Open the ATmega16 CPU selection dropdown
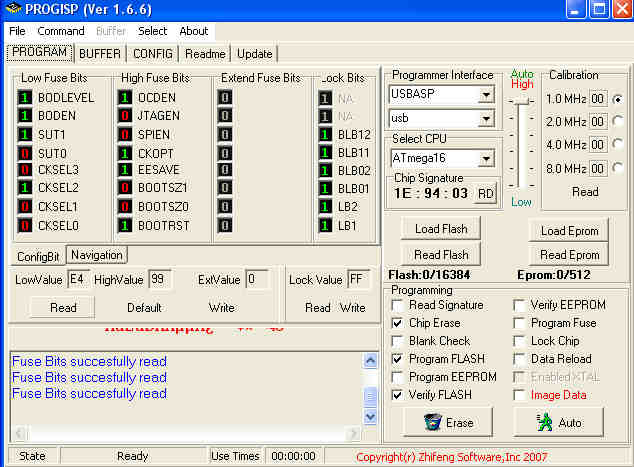634x467 pixels. tap(486, 158)
